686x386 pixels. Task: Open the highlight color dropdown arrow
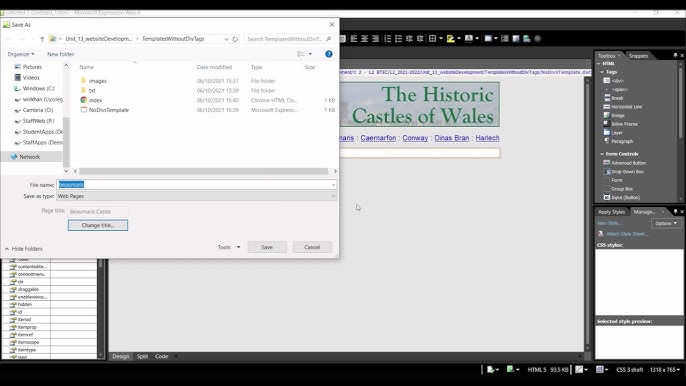tap(458, 39)
